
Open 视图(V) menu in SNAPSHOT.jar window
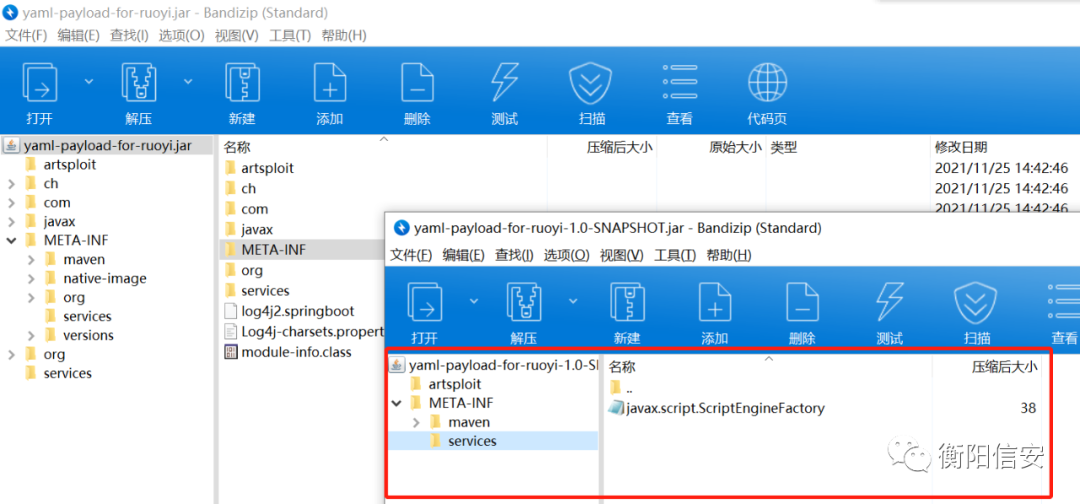click(621, 255)
